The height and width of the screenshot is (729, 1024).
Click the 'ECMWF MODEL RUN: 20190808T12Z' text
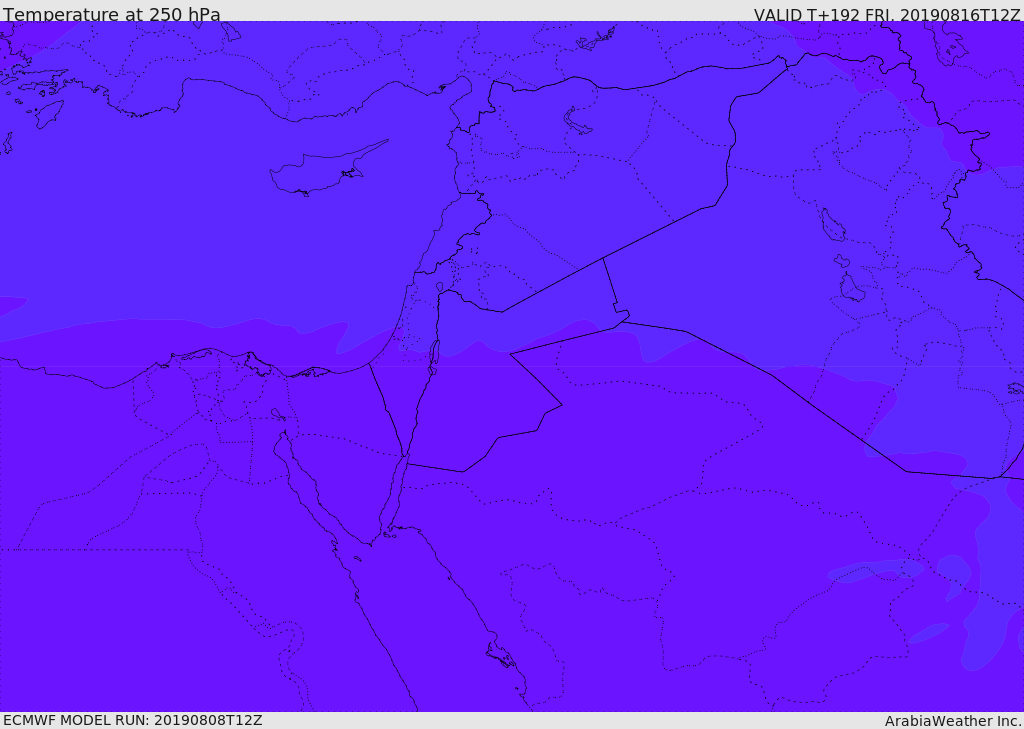tap(133, 720)
